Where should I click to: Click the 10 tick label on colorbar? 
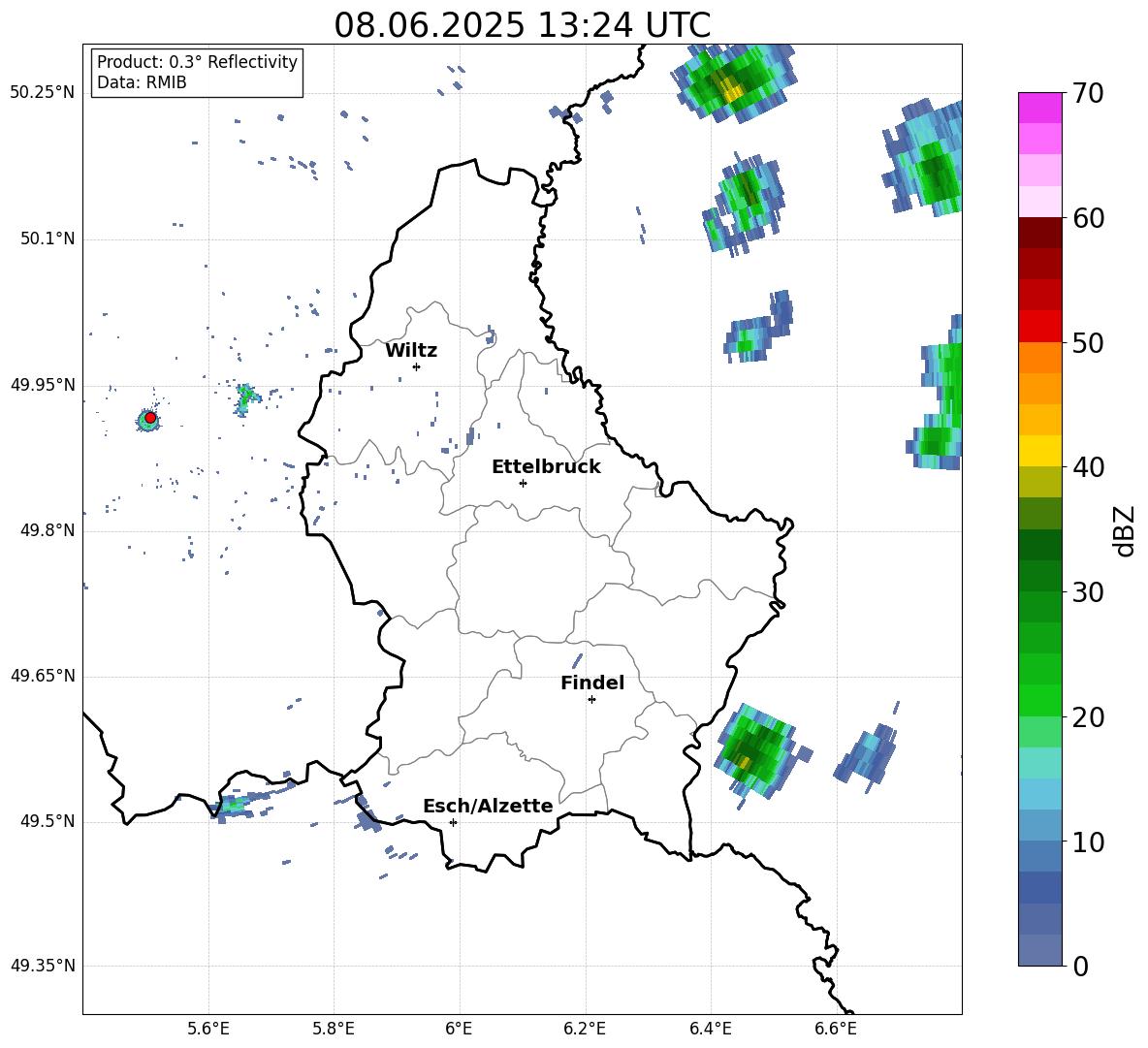(1088, 842)
